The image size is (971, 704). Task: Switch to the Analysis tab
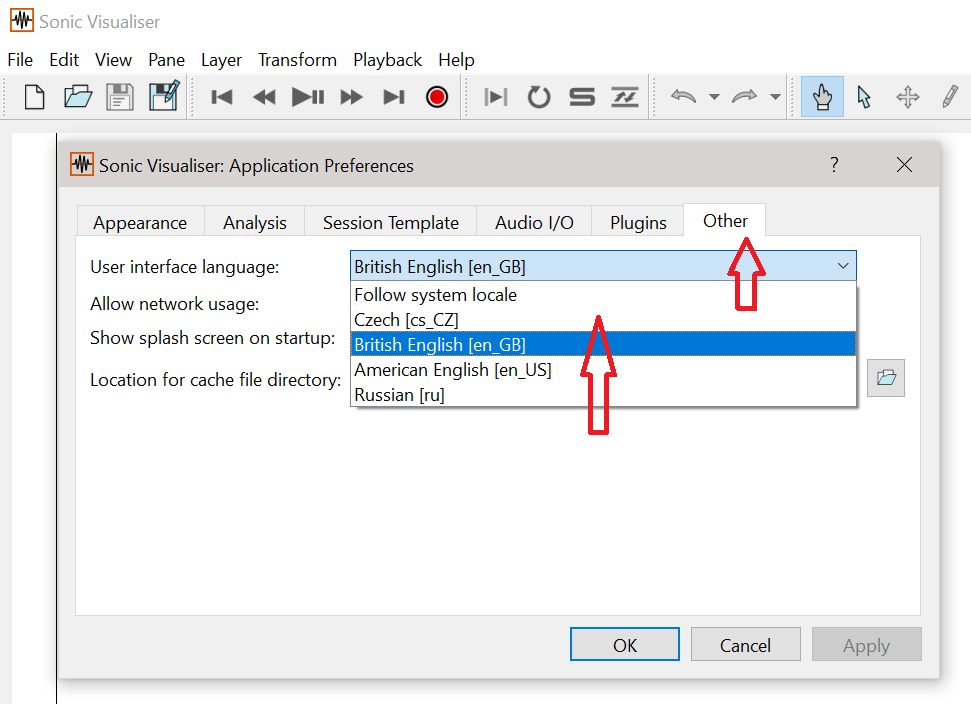coord(255,222)
